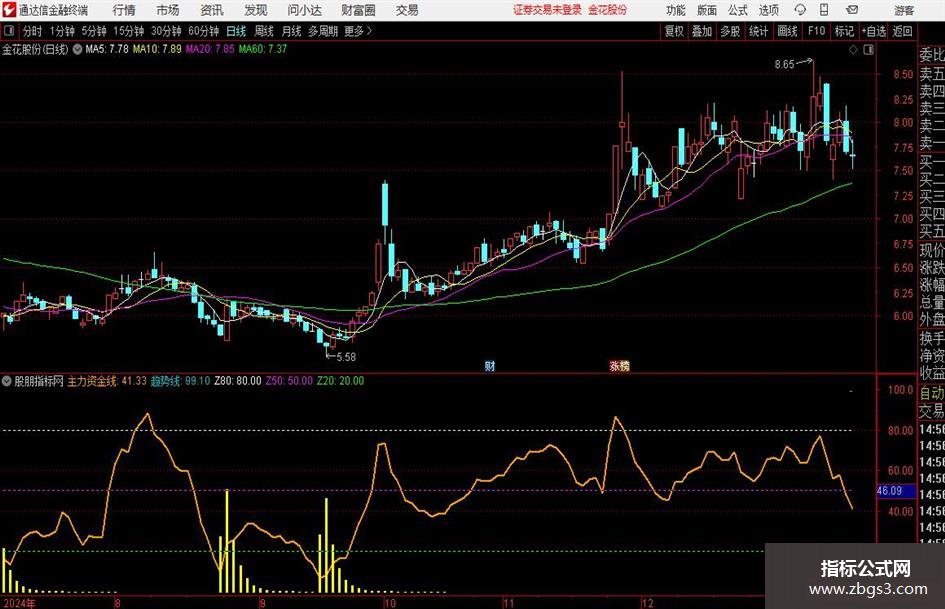Click the 标记 mark toolbar button

(844, 31)
